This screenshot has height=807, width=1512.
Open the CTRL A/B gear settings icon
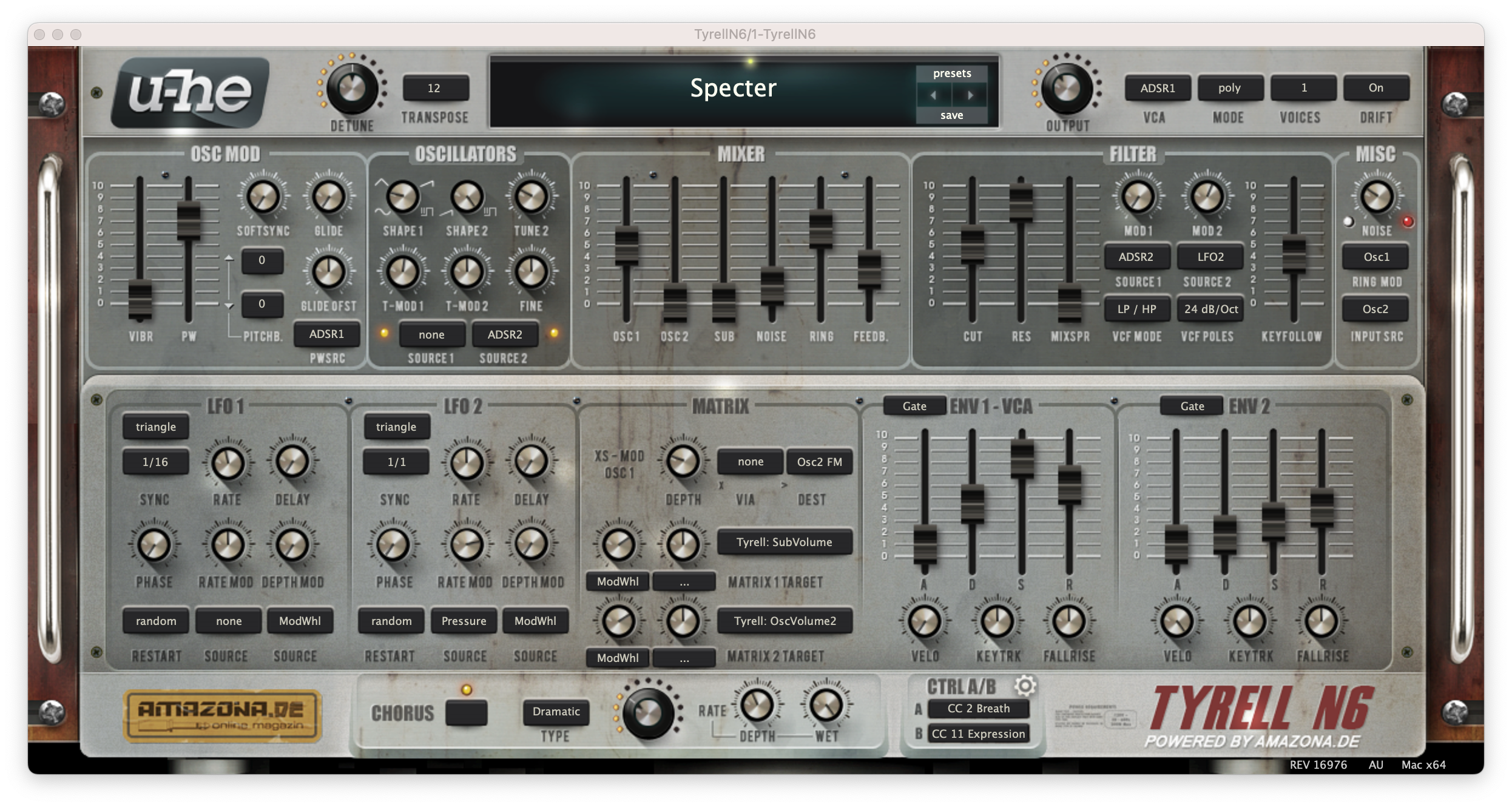1025,686
